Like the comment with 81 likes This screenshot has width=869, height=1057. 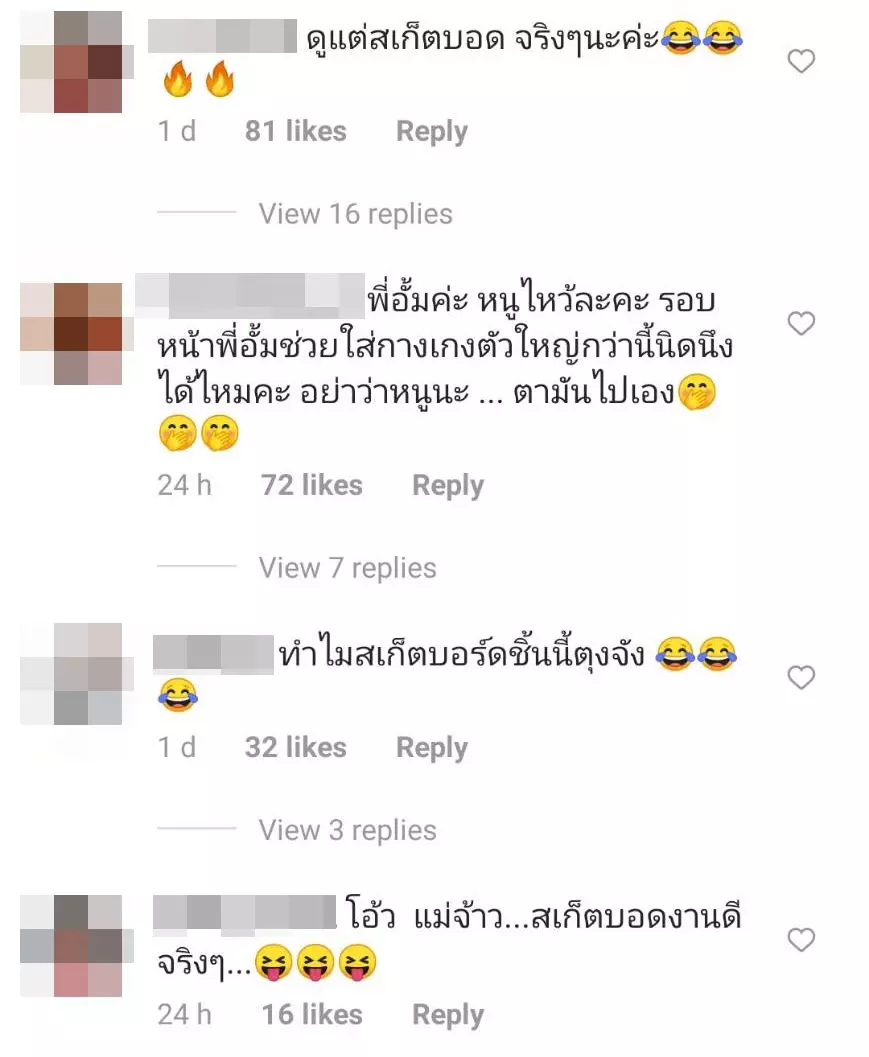pyautogui.click(x=801, y=61)
